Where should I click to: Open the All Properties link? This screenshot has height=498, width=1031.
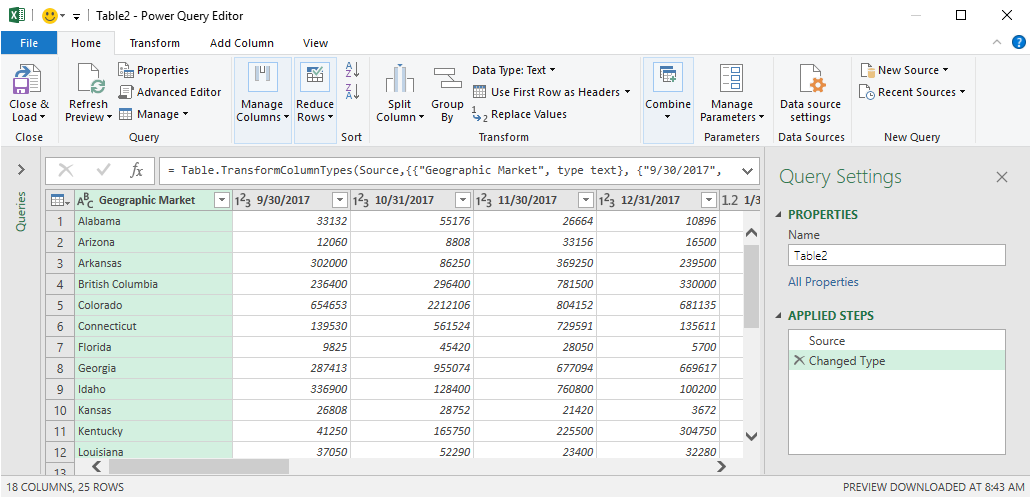pos(823,282)
